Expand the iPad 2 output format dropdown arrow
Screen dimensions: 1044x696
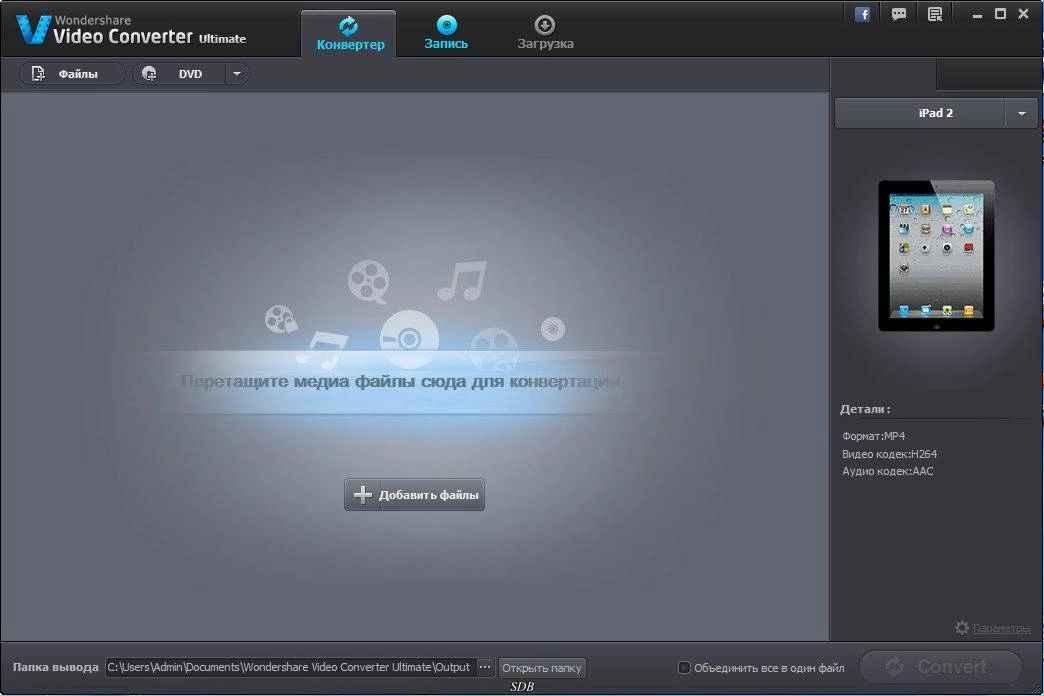pyautogui.click(x=1021, y=113)
